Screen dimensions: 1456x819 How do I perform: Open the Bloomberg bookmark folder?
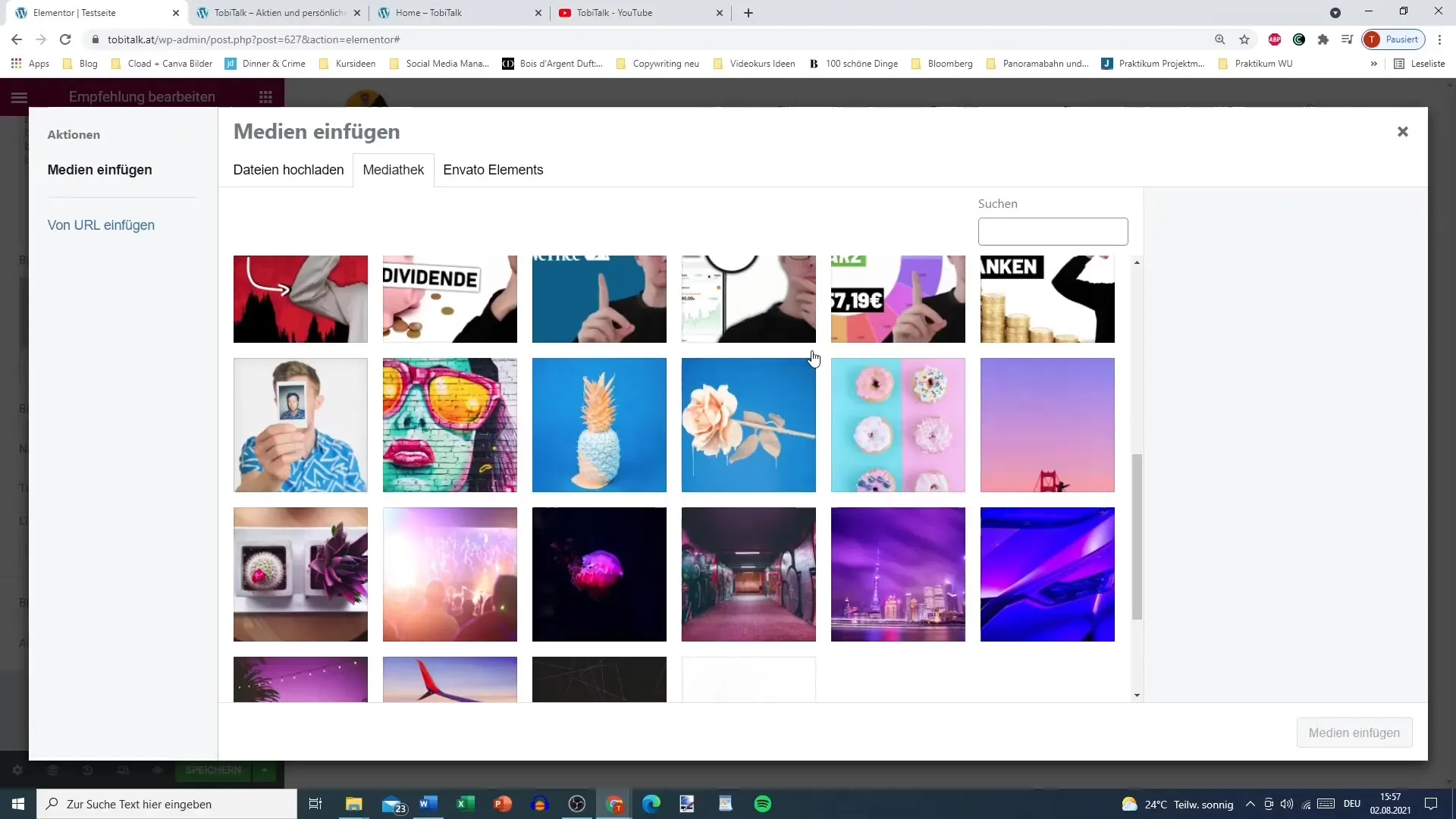[941, 64]
